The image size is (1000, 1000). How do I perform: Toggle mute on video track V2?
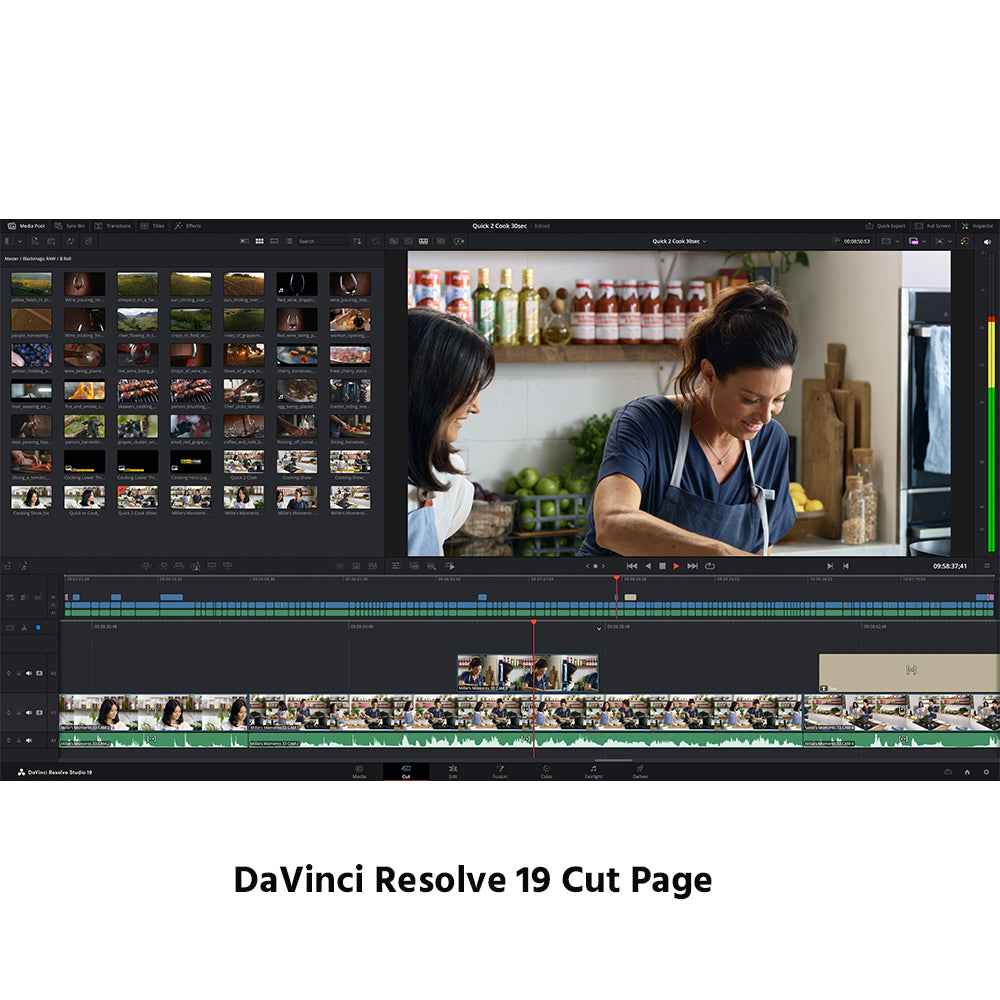[28, 673]
